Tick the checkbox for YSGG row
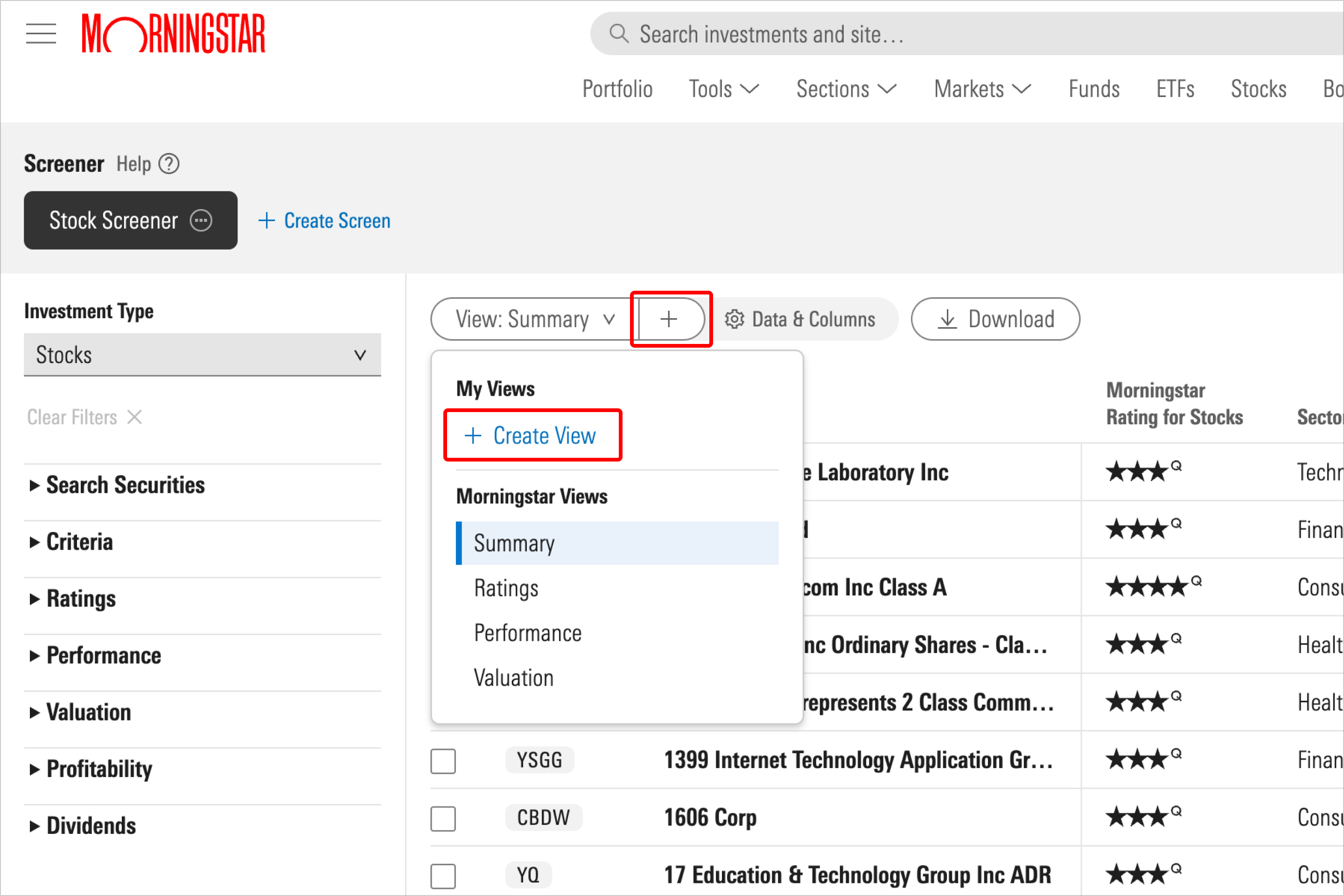This screenshot has width=1344, height=896. tap(443, 761)
